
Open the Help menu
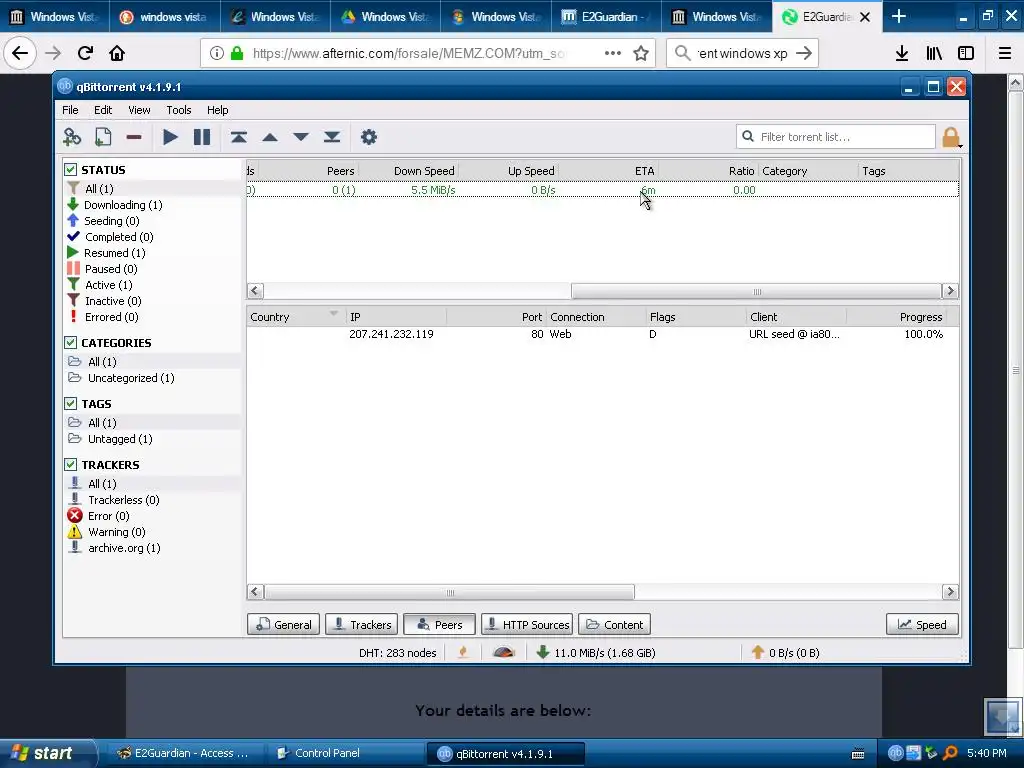tap(217, 110)
